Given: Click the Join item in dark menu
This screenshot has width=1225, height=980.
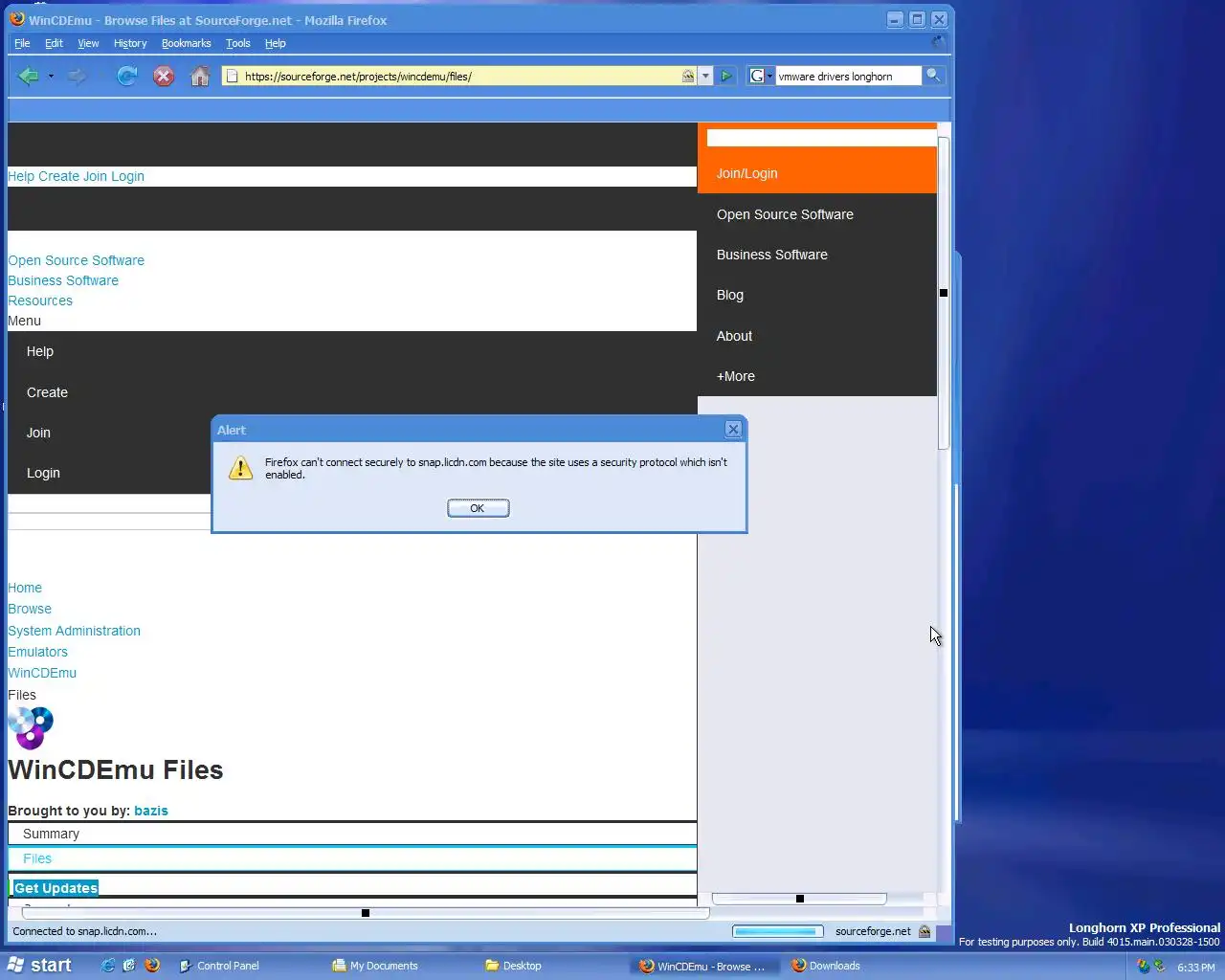Looking at the screenshot, I should 38,433.
